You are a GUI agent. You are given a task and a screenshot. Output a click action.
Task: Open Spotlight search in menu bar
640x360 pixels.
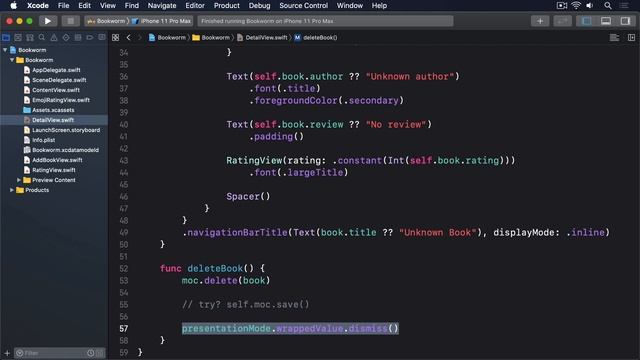pos(608,6)
